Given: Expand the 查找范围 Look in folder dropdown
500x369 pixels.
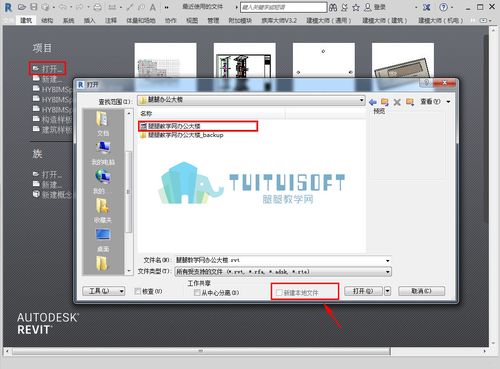Looking at the screenshot, I should (361, 100).
